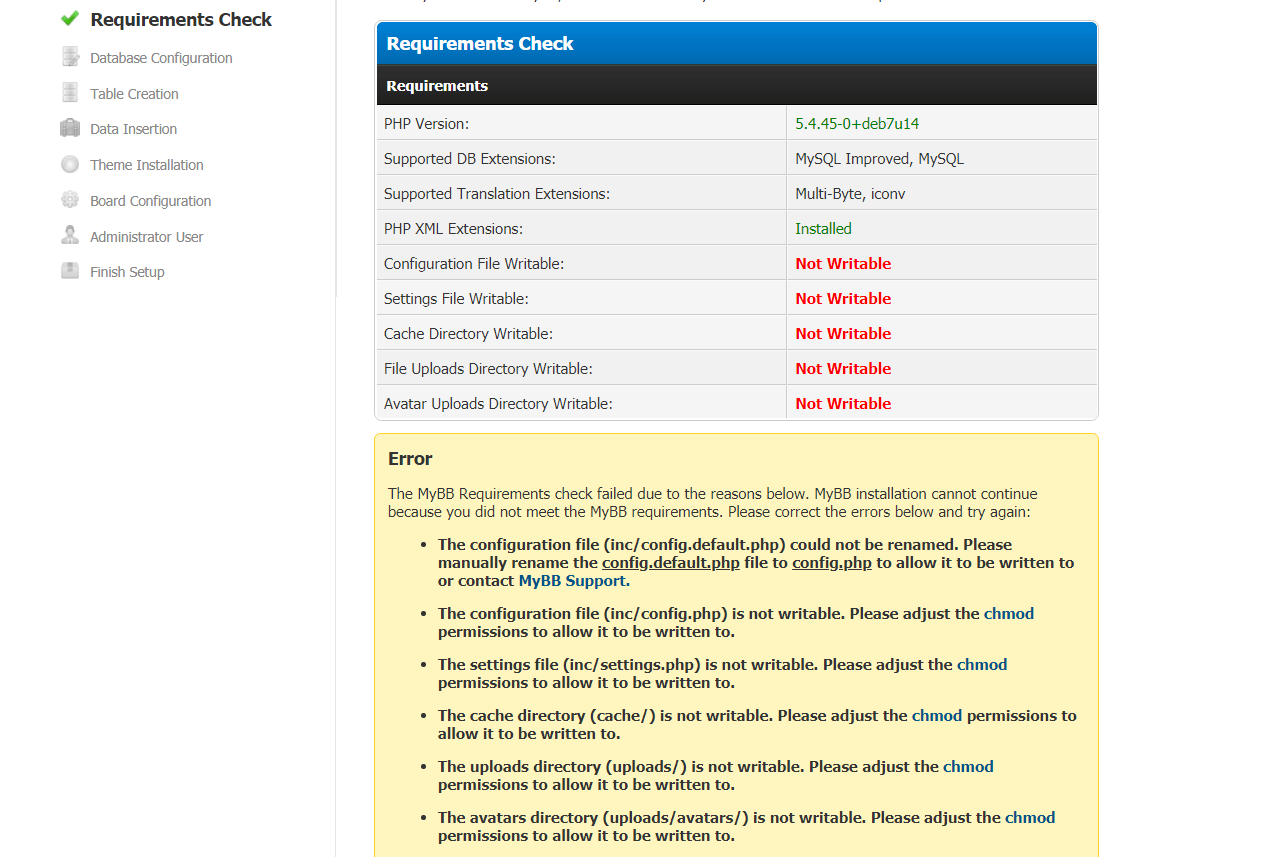Select Database Configuration step label
Image resolution: width=1269 pixels, height=857 pixels.
point(161,58)
